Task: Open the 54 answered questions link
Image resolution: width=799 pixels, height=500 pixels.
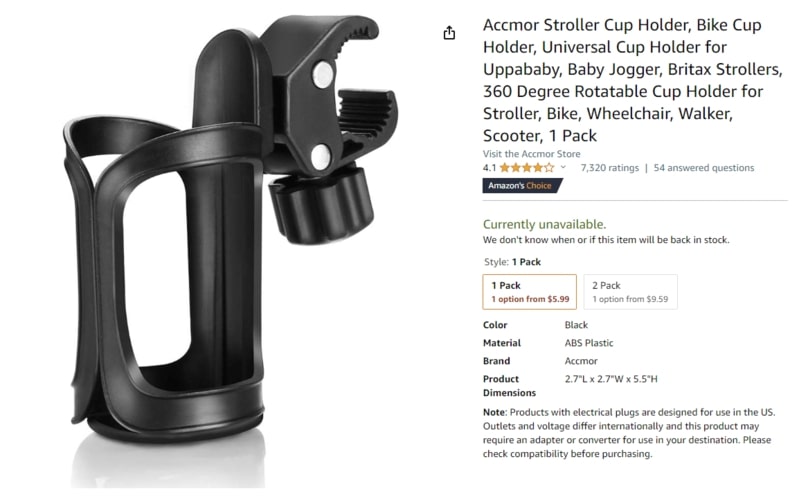Action: point(704,168)
